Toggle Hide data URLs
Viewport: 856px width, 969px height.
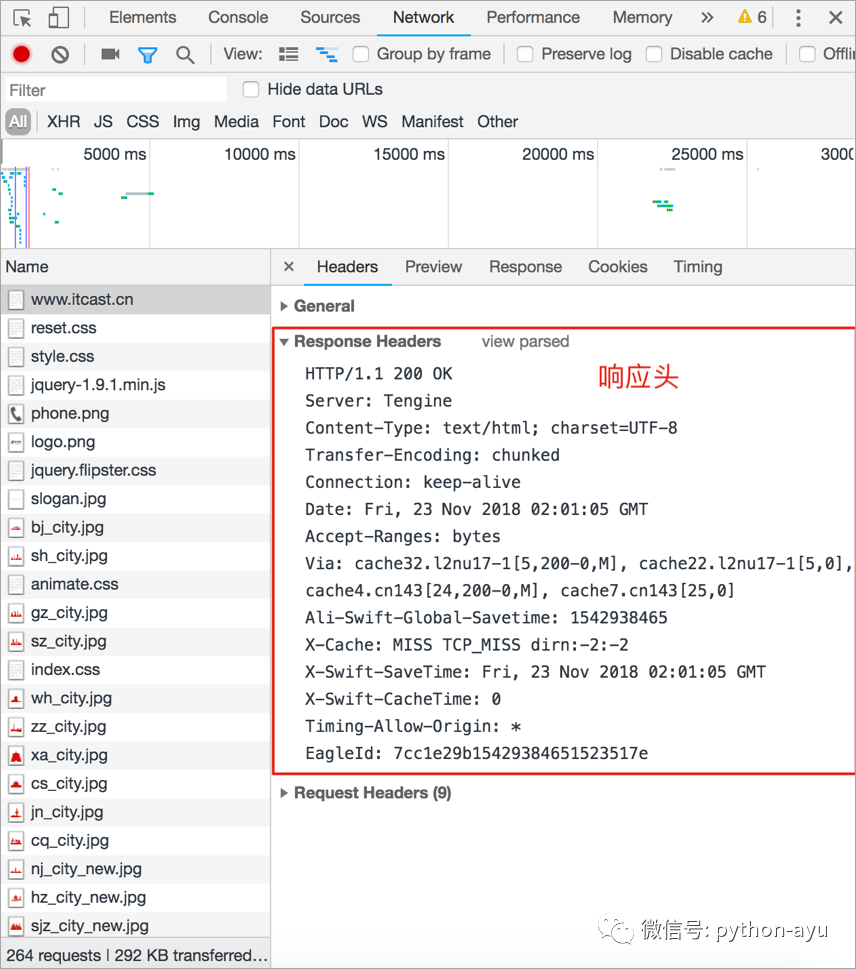(250, 89)
